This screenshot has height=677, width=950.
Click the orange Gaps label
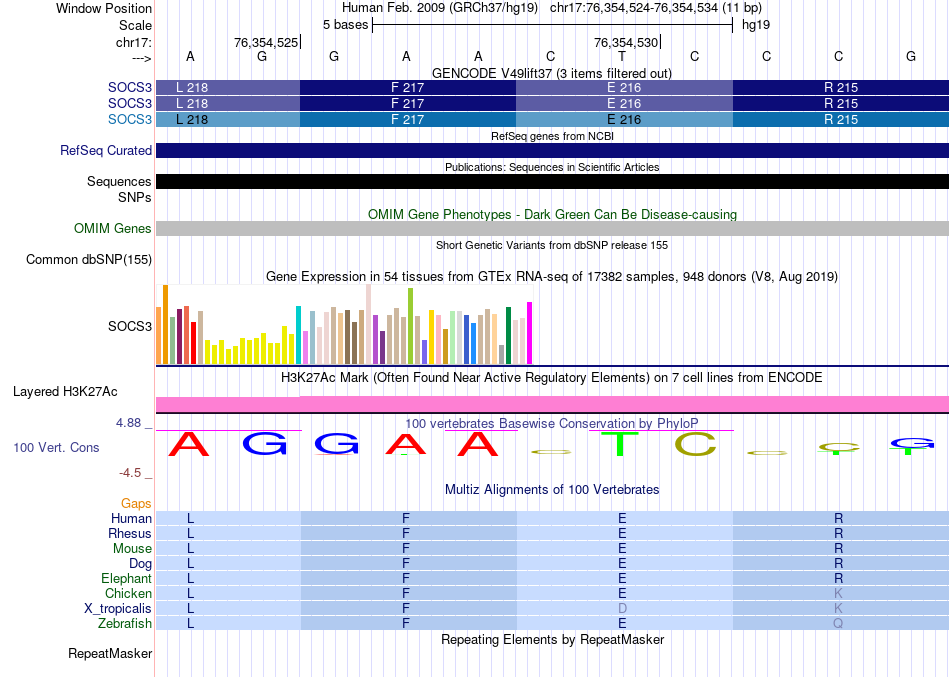pos(136,504)
